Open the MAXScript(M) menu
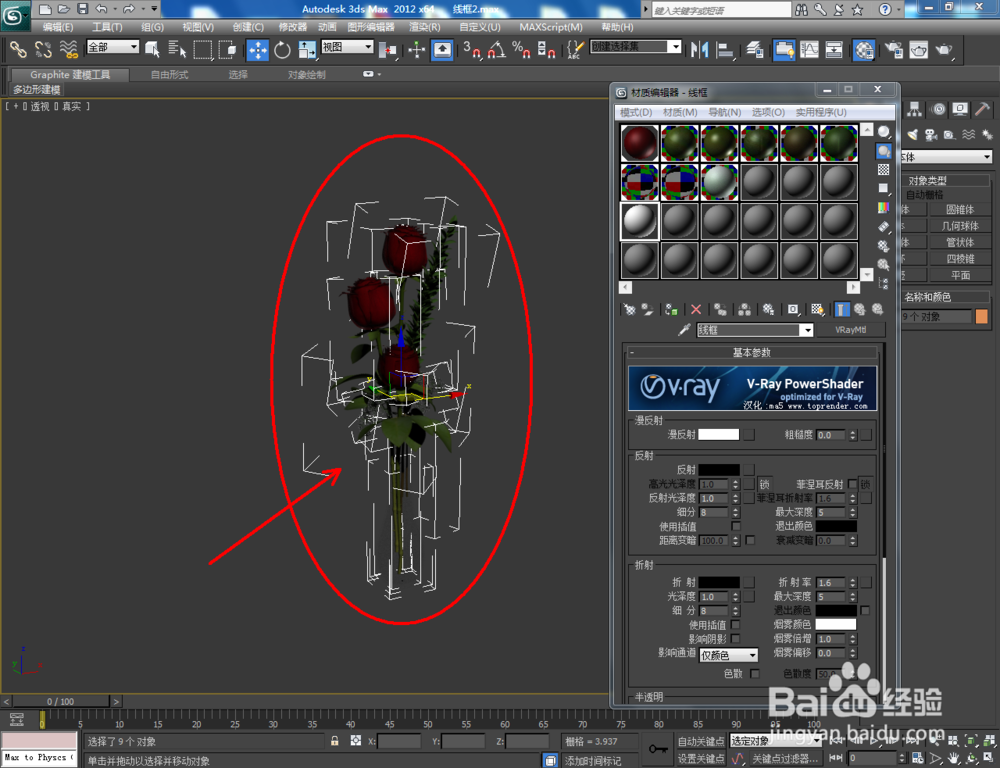 550,27
